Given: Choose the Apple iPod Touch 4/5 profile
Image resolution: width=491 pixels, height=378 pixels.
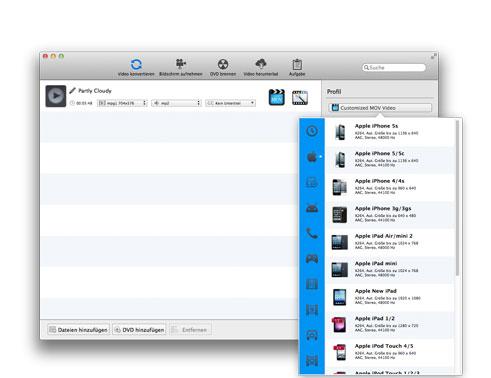Looking at the screenshot, I should pos(390,352).
